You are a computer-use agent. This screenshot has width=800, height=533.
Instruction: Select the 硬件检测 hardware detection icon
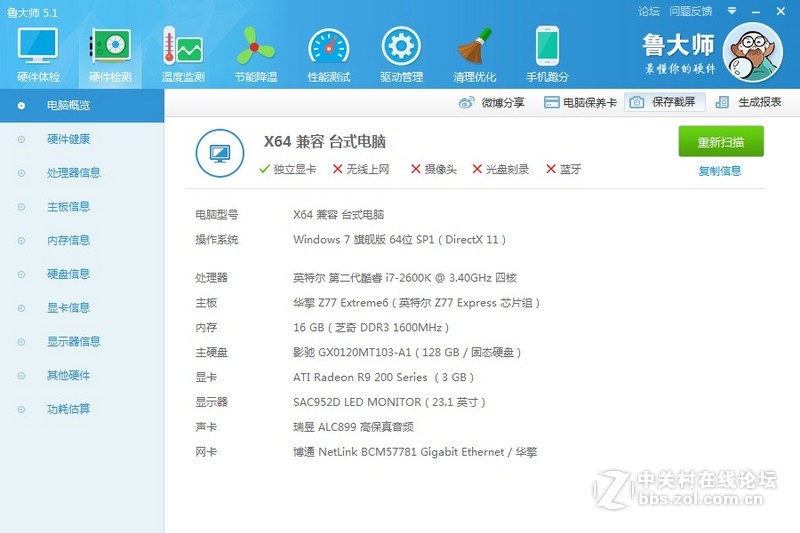[x=110, y=56]
